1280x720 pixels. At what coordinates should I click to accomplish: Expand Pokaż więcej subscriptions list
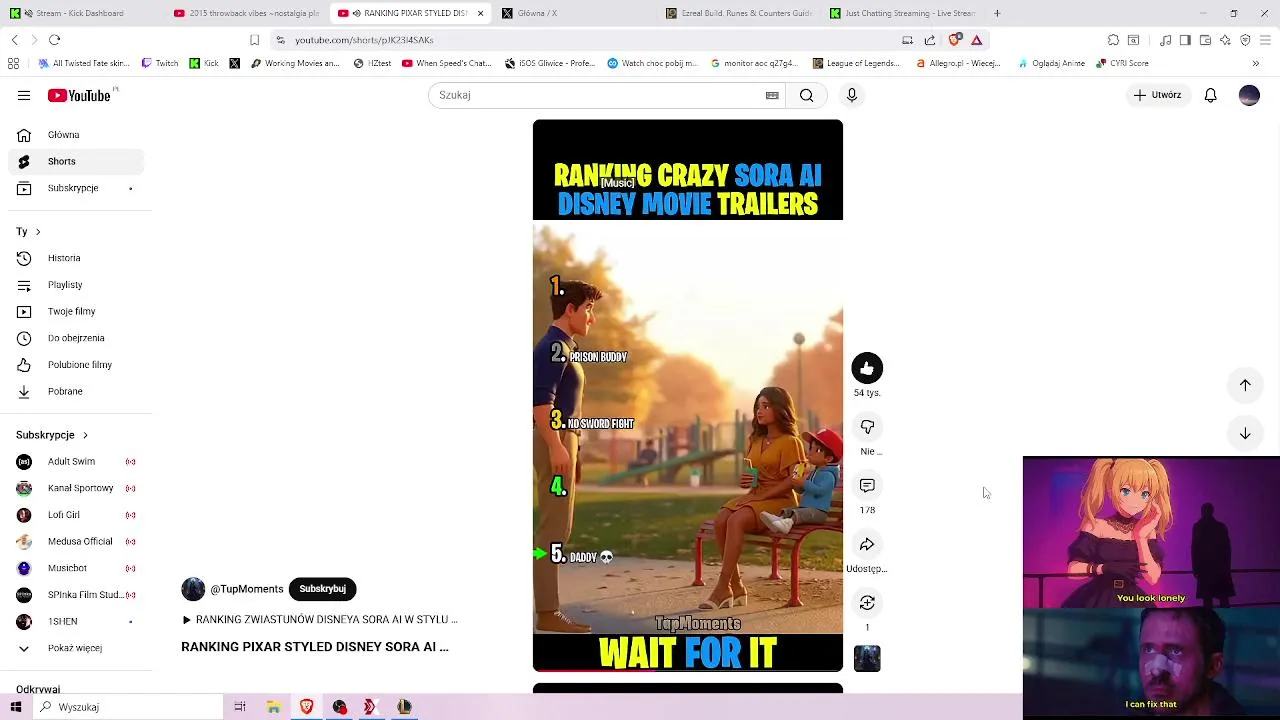click(76, 648)
